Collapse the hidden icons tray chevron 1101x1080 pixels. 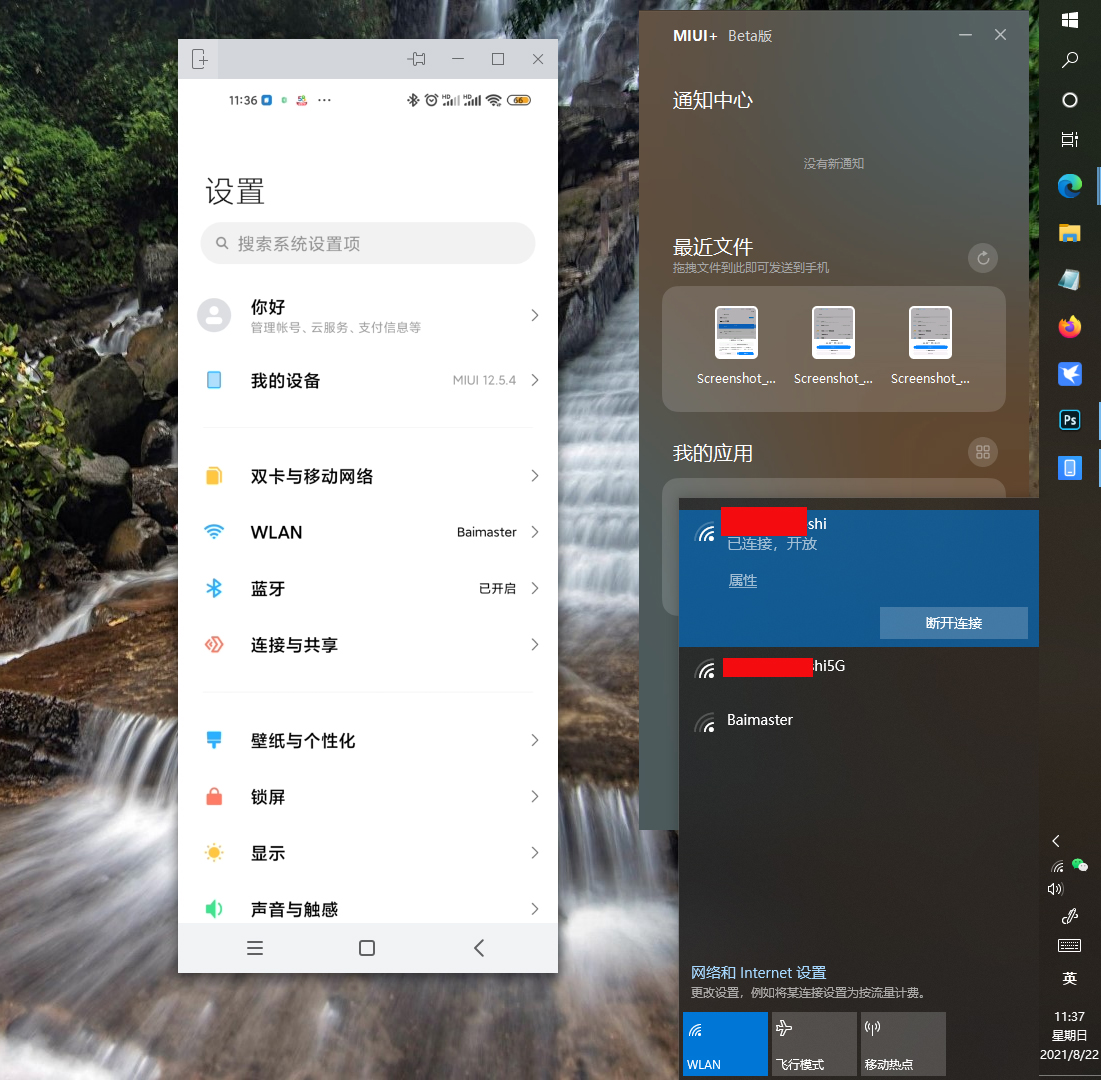(1055, 841)
